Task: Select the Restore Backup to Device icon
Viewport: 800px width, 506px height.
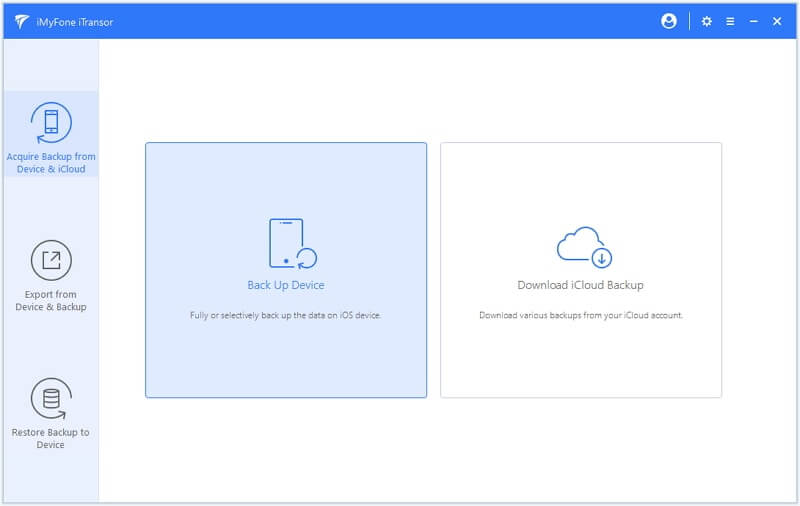Action: 51,398
